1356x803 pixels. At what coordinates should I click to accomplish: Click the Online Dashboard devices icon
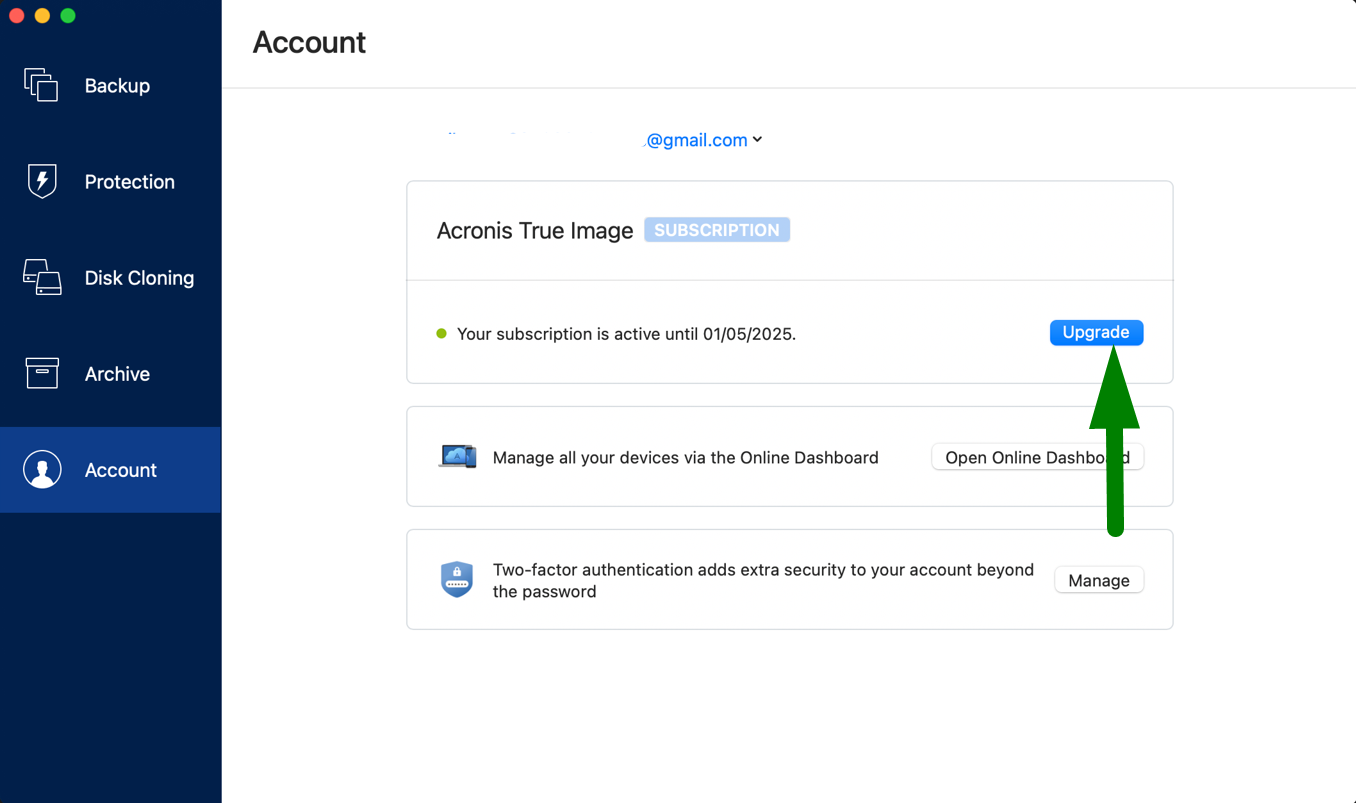[x=457, y=456]
